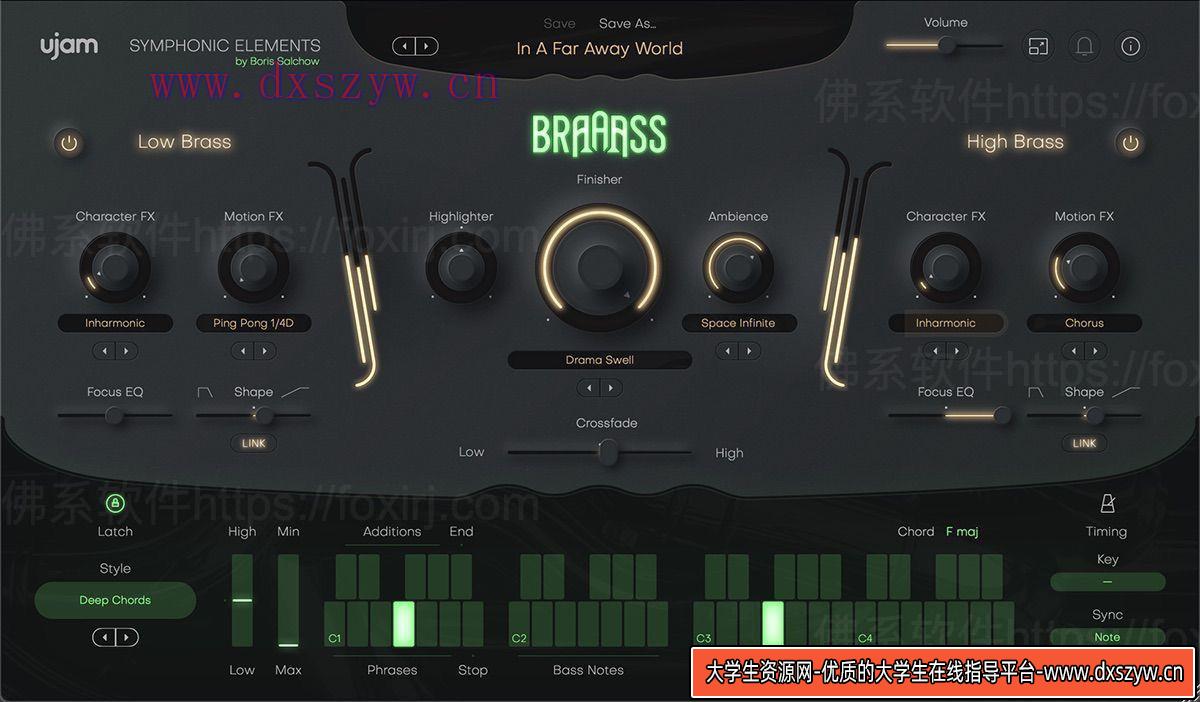Image resolution: width=1200 pixels, height=702 pixels.
Task: Enable the Latch lock icon
Action: [115, 503]
